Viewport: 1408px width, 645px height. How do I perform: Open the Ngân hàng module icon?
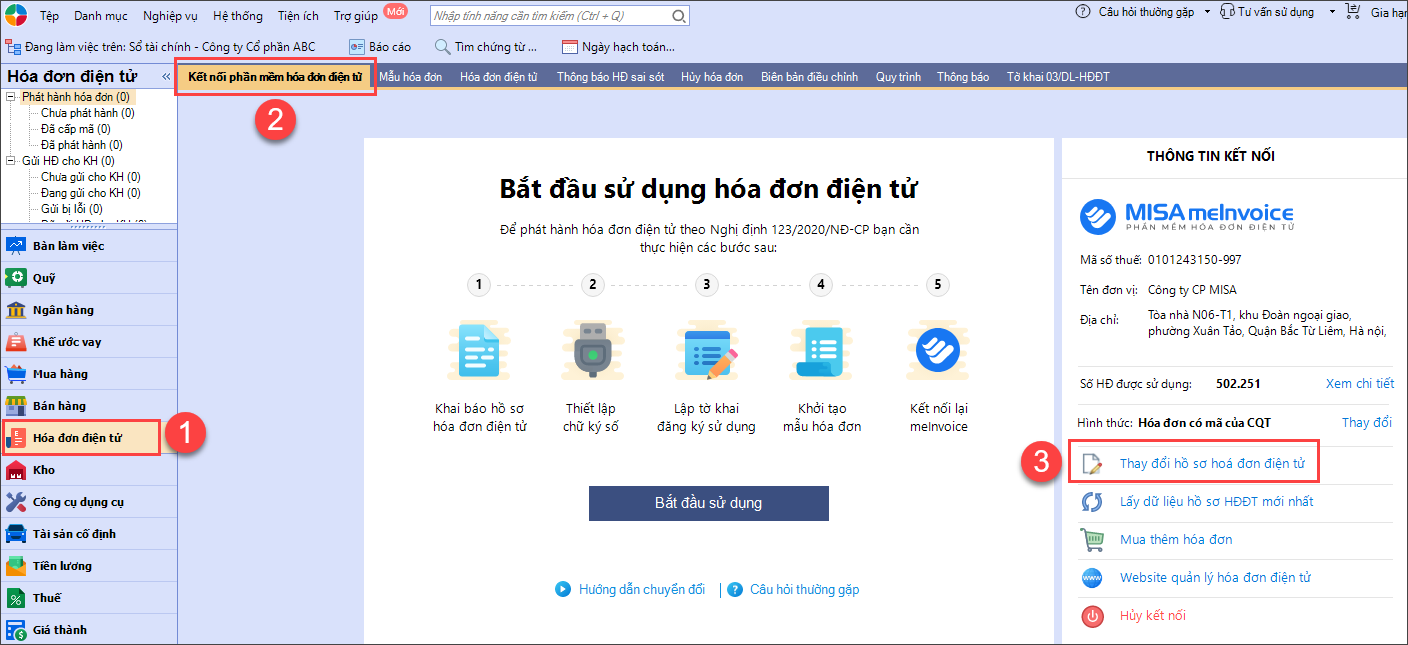pyautogui.click(x=16, y=310)
